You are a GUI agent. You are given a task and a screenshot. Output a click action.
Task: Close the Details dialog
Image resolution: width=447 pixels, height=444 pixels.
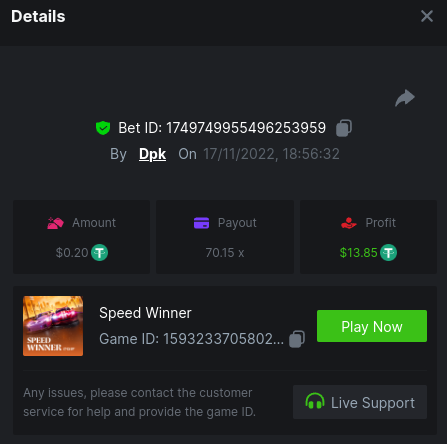coord(427,16)
